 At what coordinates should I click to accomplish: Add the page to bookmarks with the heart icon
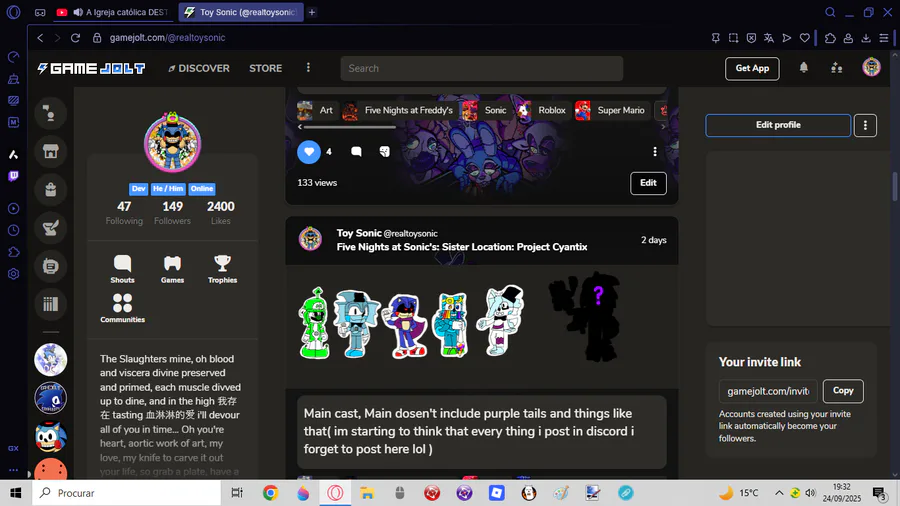(x=805, y=38)
